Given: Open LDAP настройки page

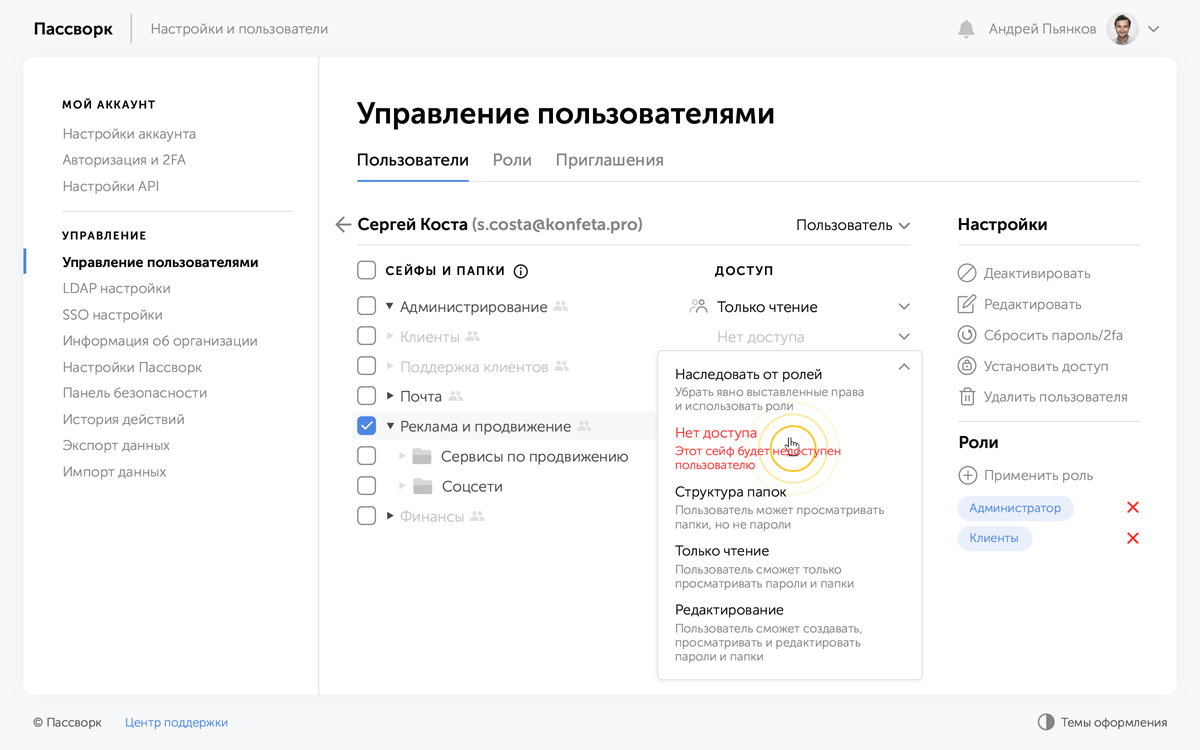Looking at the screenshot, I should pyautogui.click(x=116, y=288).
